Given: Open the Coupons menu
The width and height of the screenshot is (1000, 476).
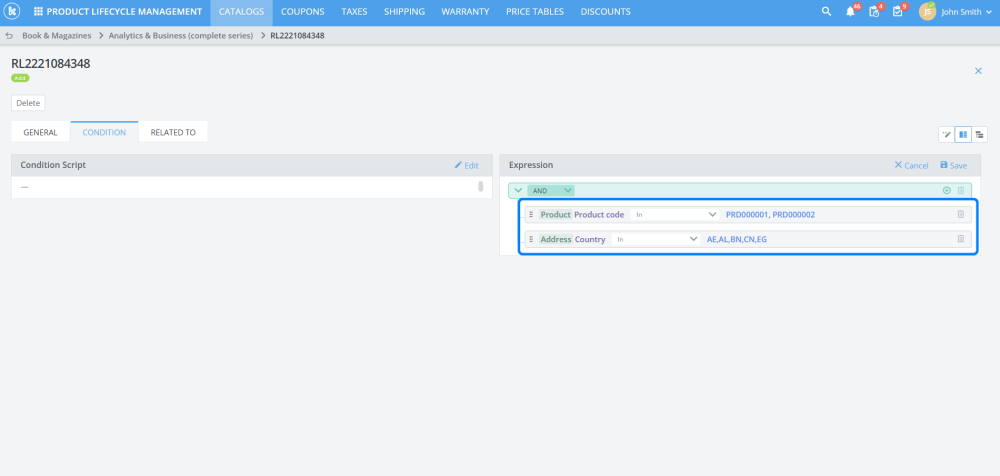Looking at the screenshot, I should tap(302, 11).
